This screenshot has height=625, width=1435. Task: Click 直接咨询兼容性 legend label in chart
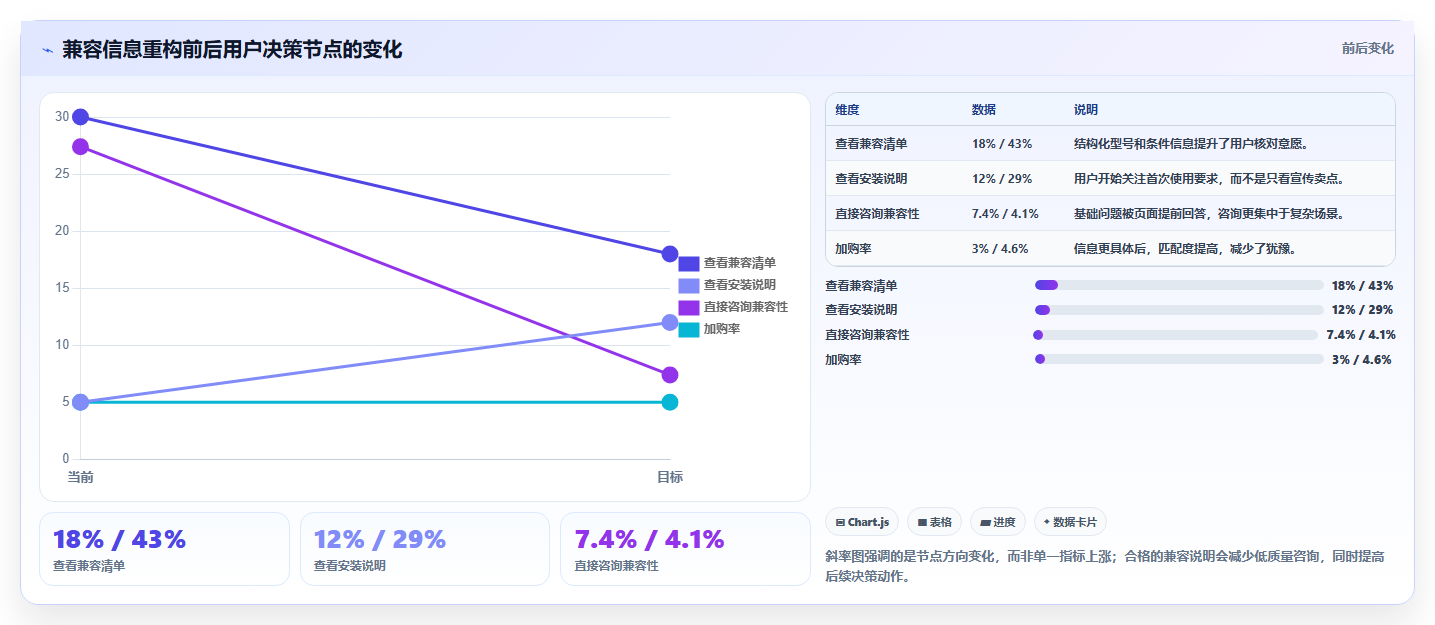[745, 307]
